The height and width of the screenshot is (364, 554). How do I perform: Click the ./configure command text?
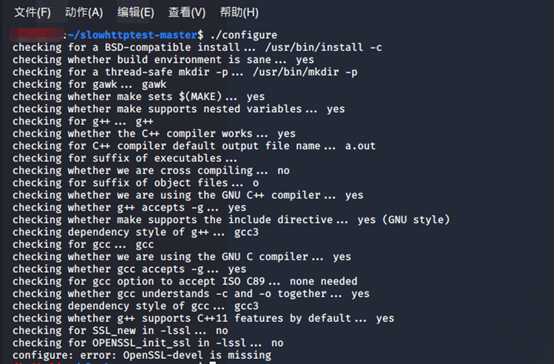(x=243, y=35)
